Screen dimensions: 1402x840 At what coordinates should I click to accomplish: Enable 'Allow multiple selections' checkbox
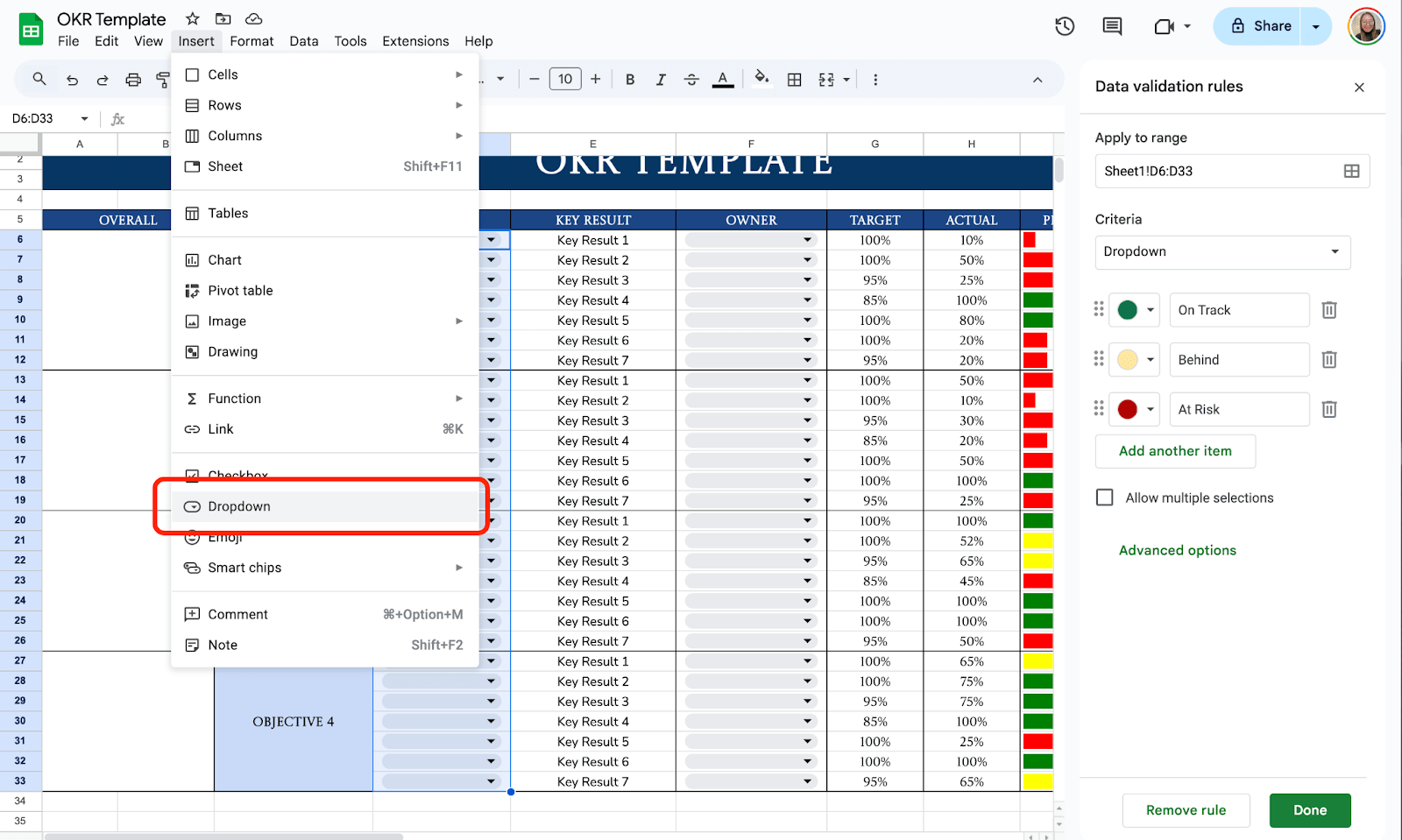coord(1105,498)
